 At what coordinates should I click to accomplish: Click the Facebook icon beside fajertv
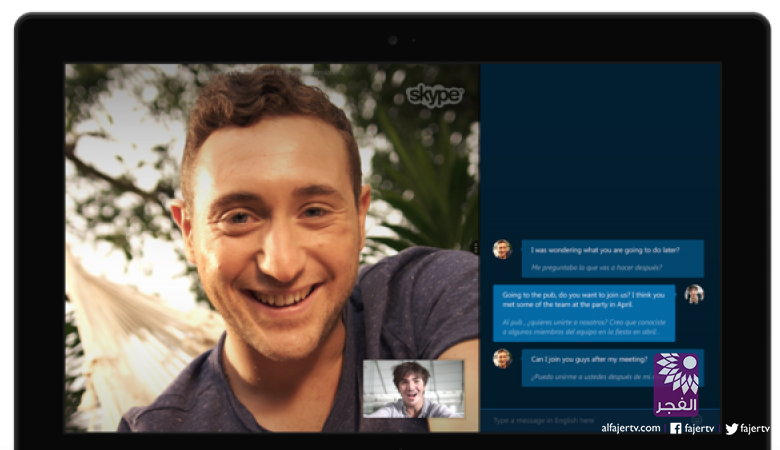[x=676, y=428]
